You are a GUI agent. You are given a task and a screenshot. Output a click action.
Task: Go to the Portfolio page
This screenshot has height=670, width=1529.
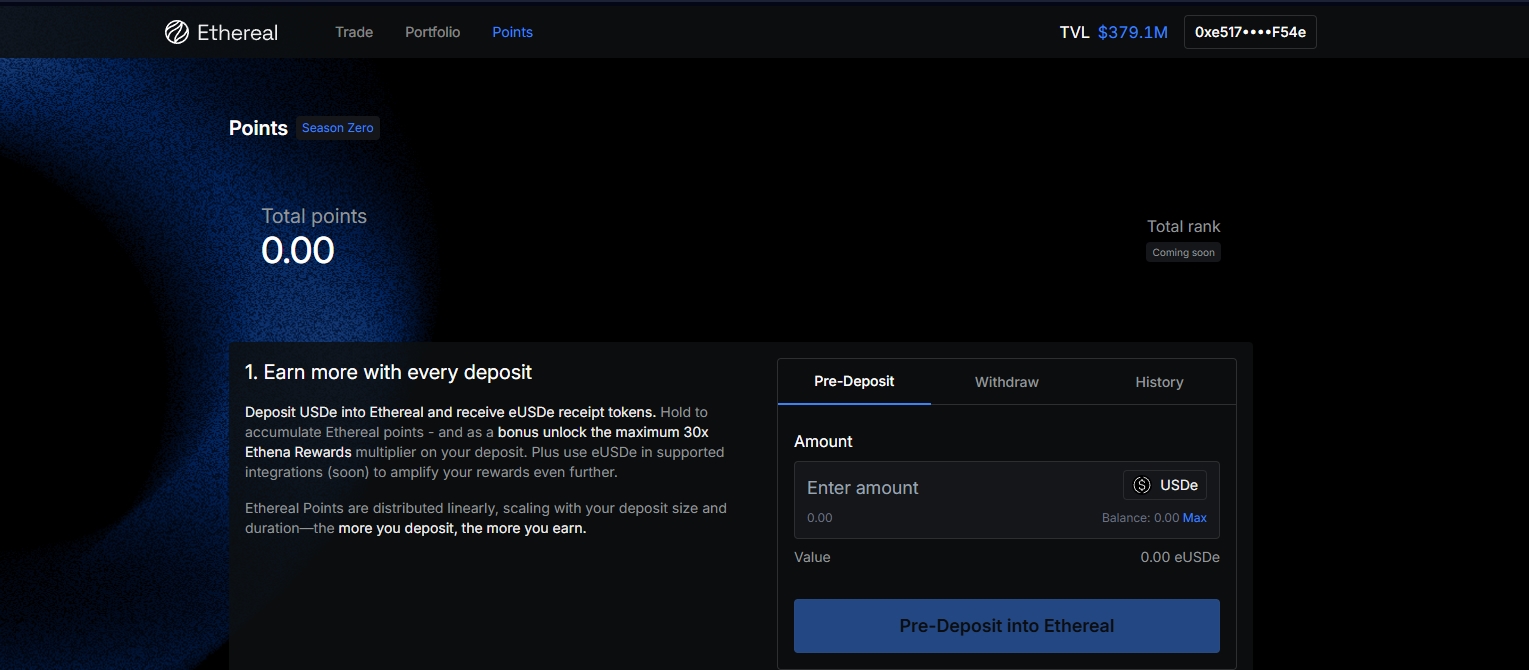coord(432,32)
